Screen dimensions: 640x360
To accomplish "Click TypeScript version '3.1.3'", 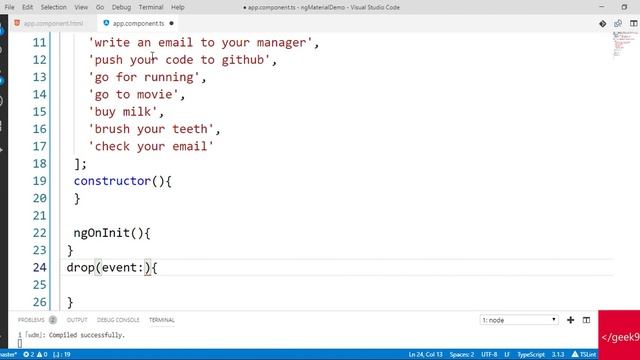I will 558,354.
